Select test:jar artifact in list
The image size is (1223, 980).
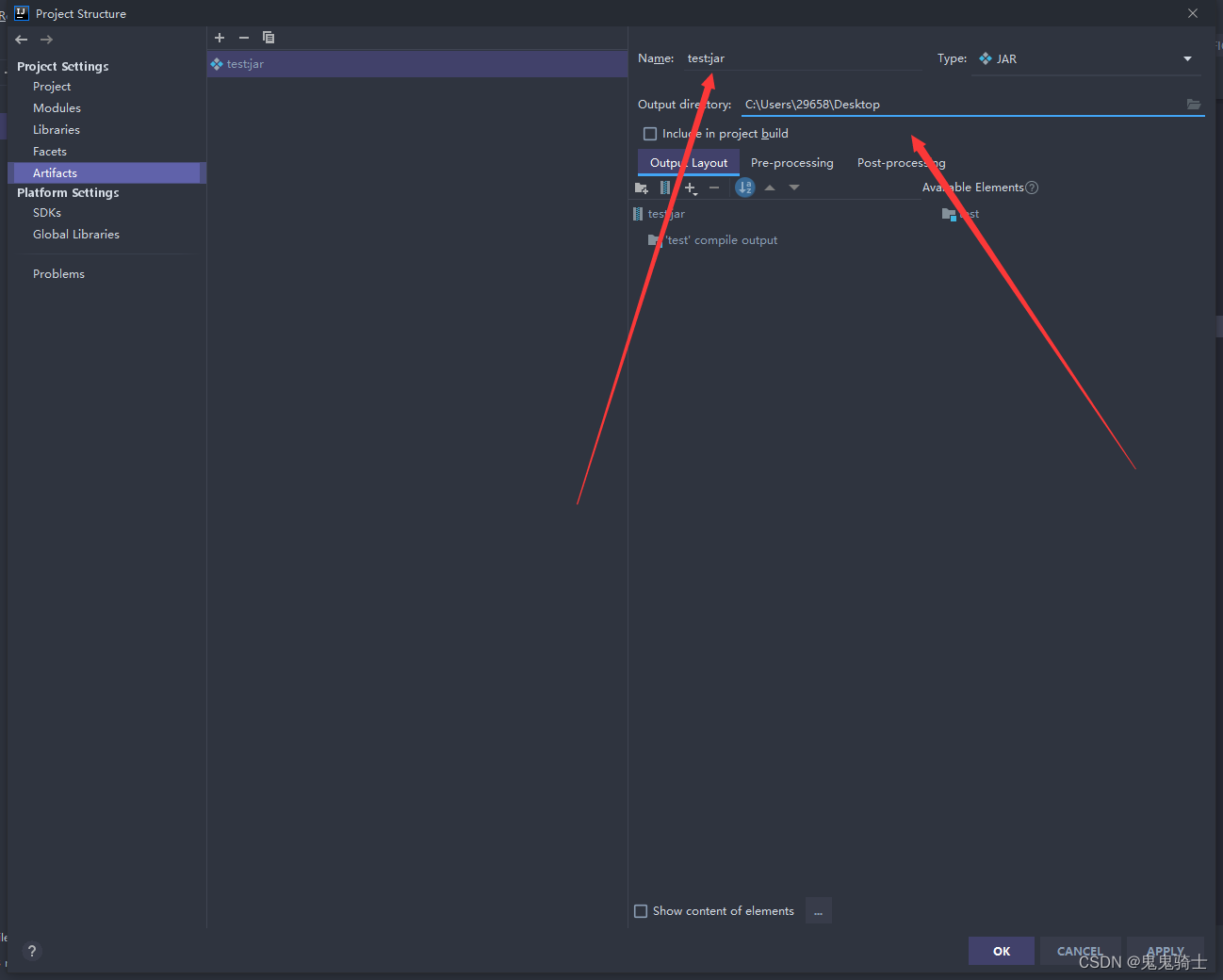tap(417, 64)
